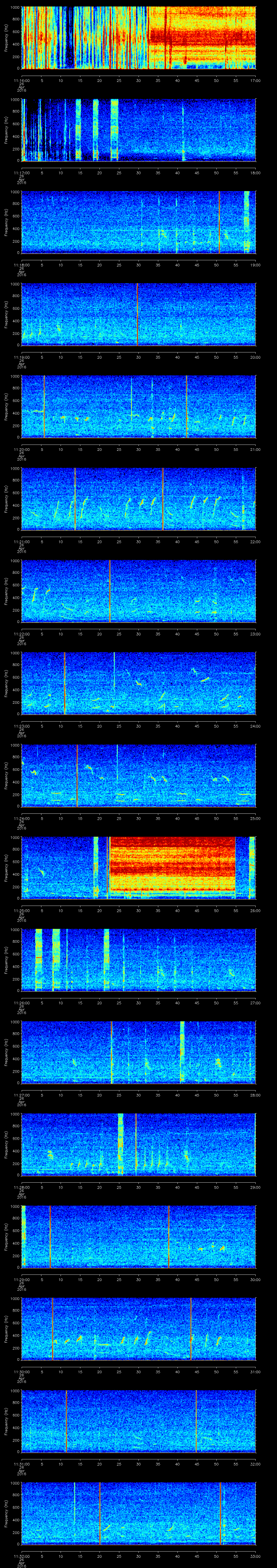This screenshot has height=1568, width=277.
Task: Select the spectrogram panel starting at 11:17:00
Action: [x=138, y=130]
